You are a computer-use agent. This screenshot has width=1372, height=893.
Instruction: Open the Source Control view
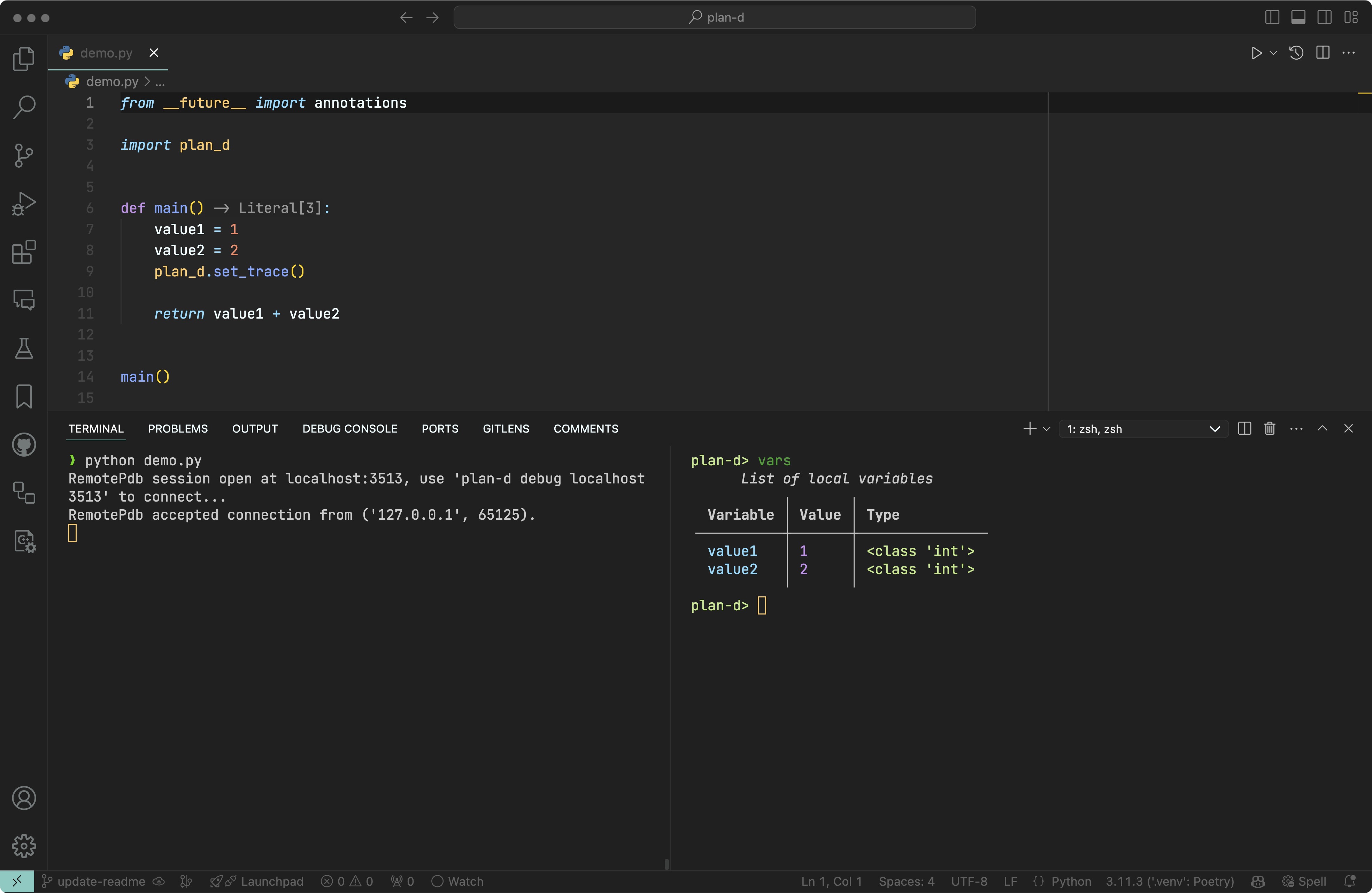pyautogui.click(x=24, y=155)
